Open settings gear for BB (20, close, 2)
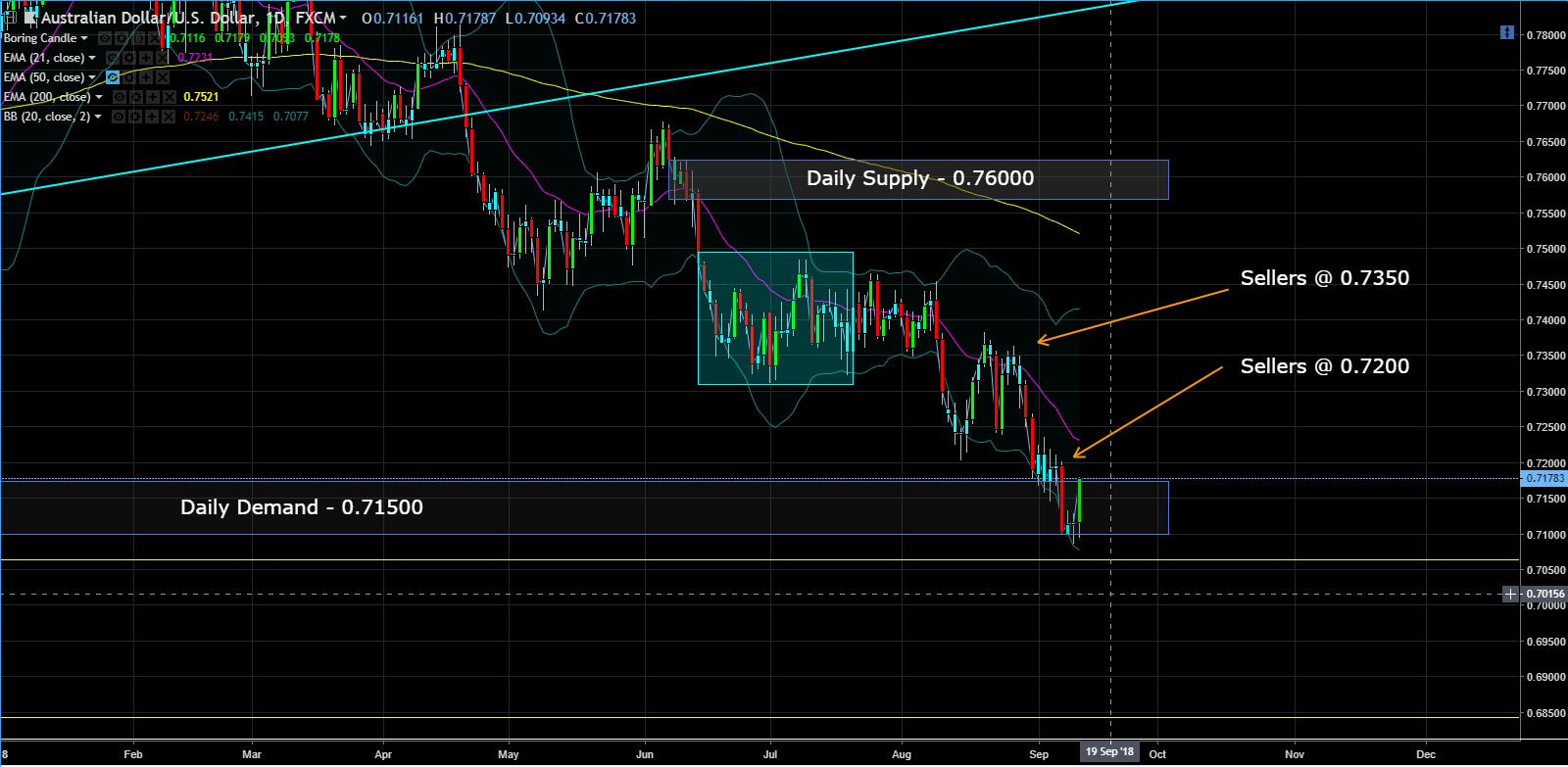1568x767 pixels. 135,117
